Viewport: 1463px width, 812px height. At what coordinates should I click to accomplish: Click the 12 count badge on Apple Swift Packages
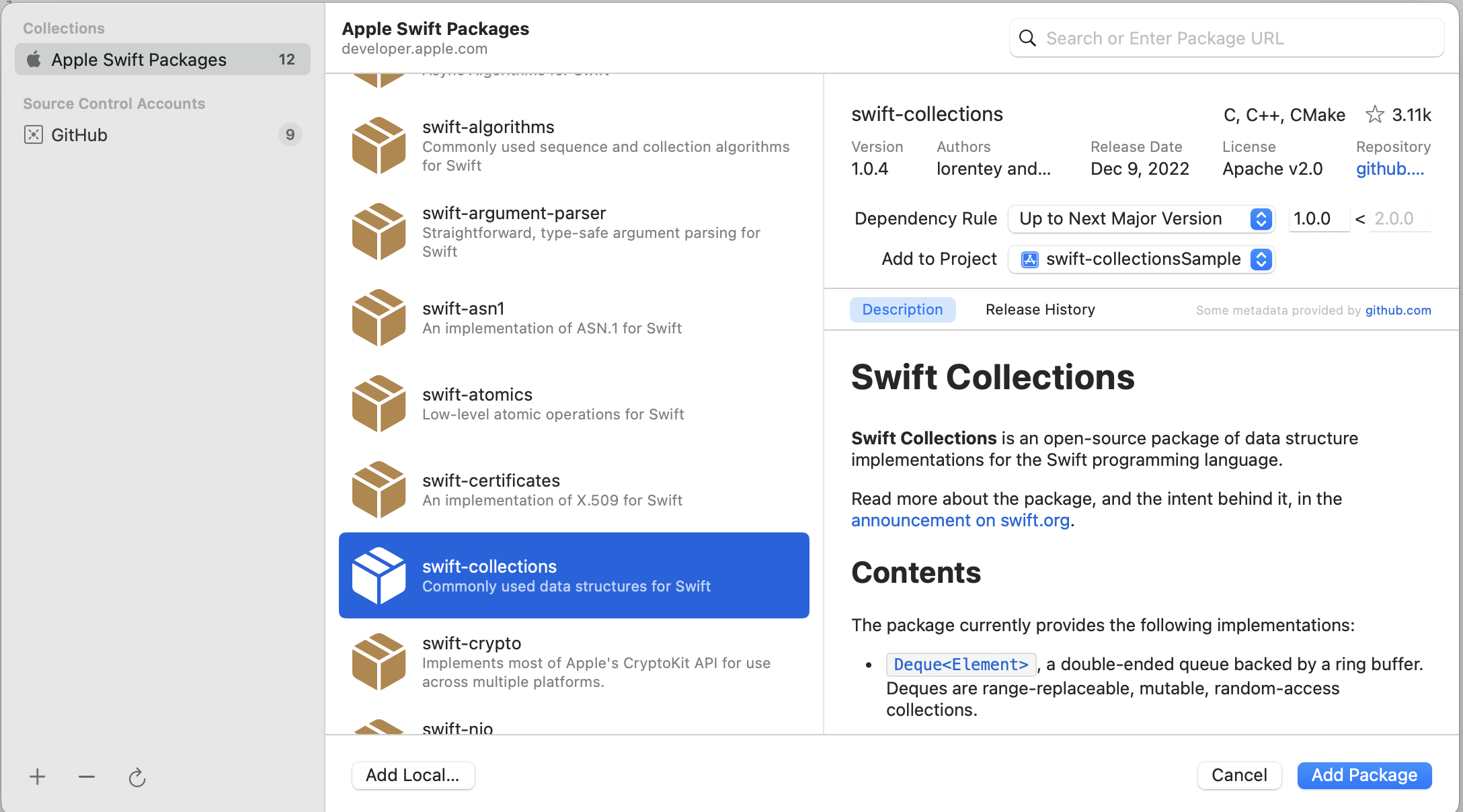[x=287, y=59]
